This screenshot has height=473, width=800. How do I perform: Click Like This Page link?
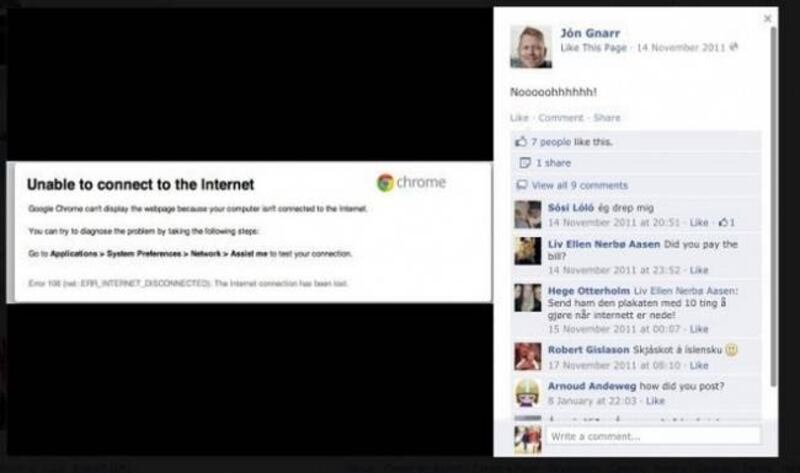pyautogui.click(x=593, y=47)
